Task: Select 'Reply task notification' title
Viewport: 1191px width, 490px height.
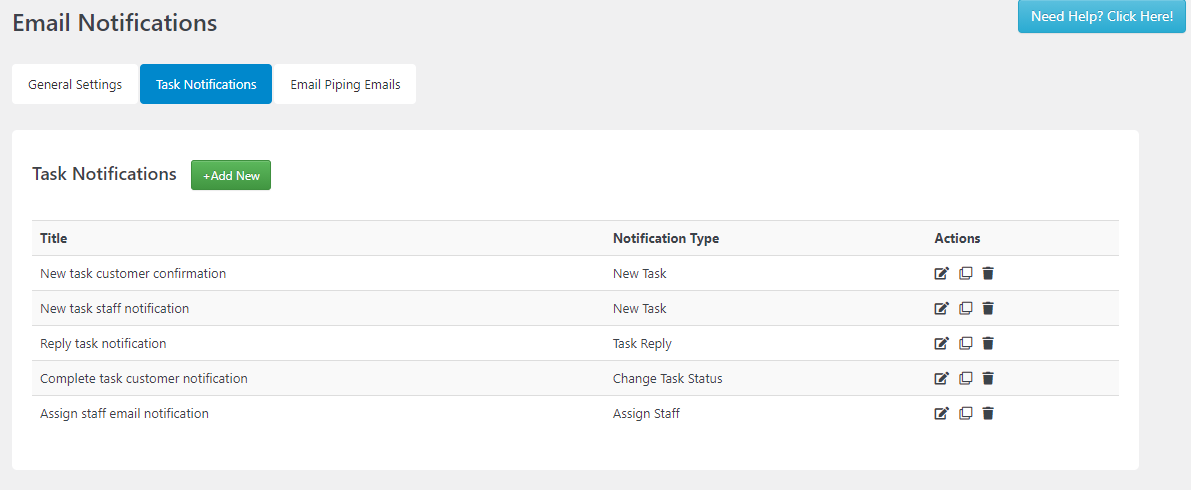Action: coord(103,343)
